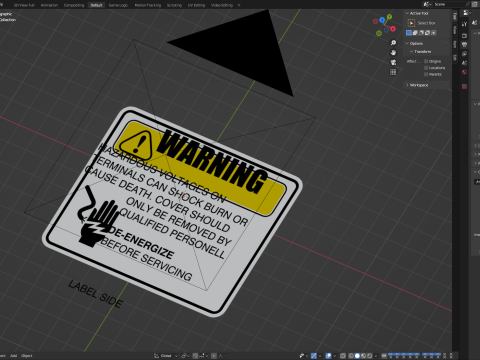Toggle the camera view icon
The width and height of the screenshot is (480, 360).
(x=393, y=62)
